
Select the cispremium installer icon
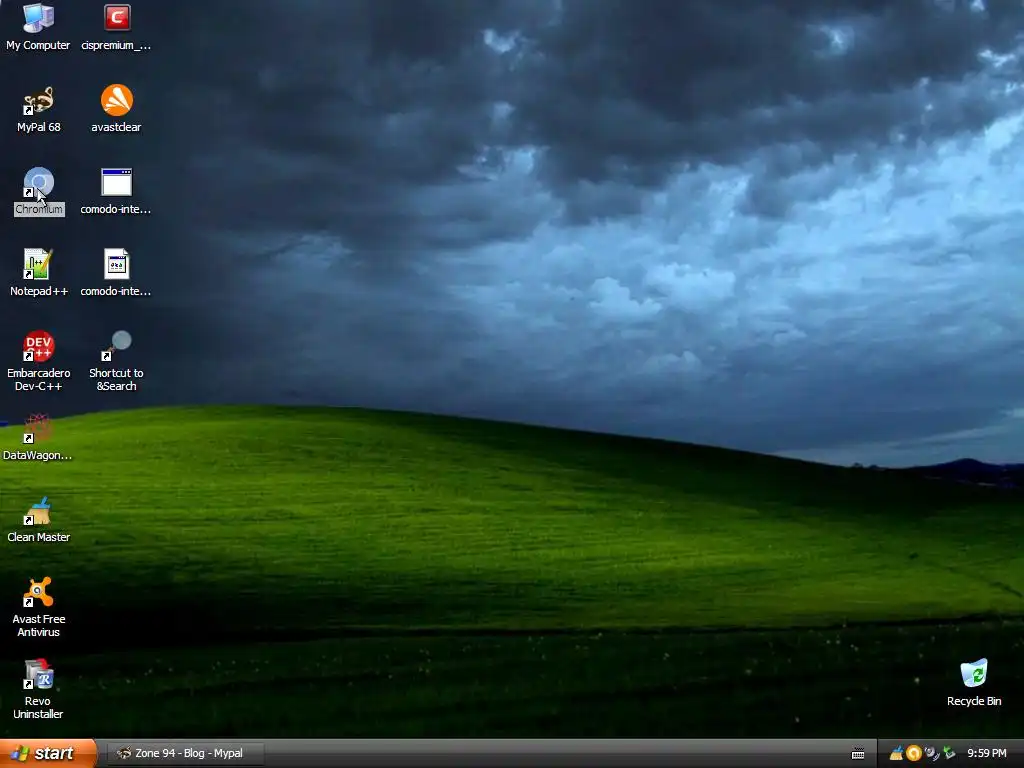coord(116,27)
